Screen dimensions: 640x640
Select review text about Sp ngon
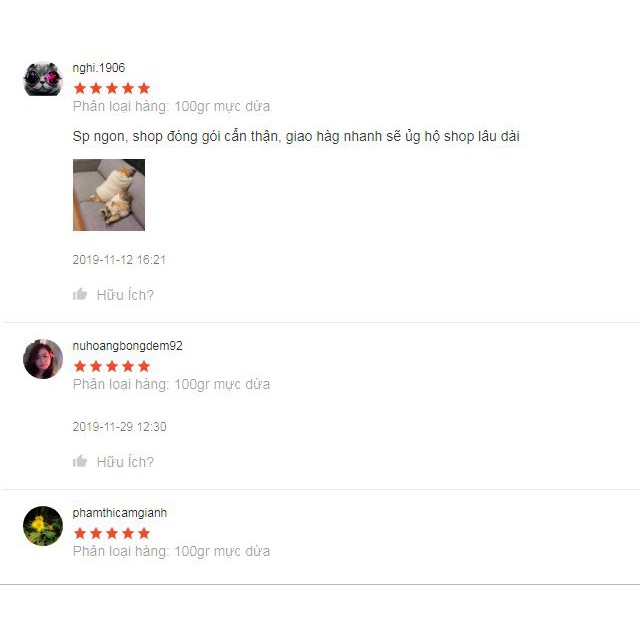pyautogui.click(x=296, y=136)
